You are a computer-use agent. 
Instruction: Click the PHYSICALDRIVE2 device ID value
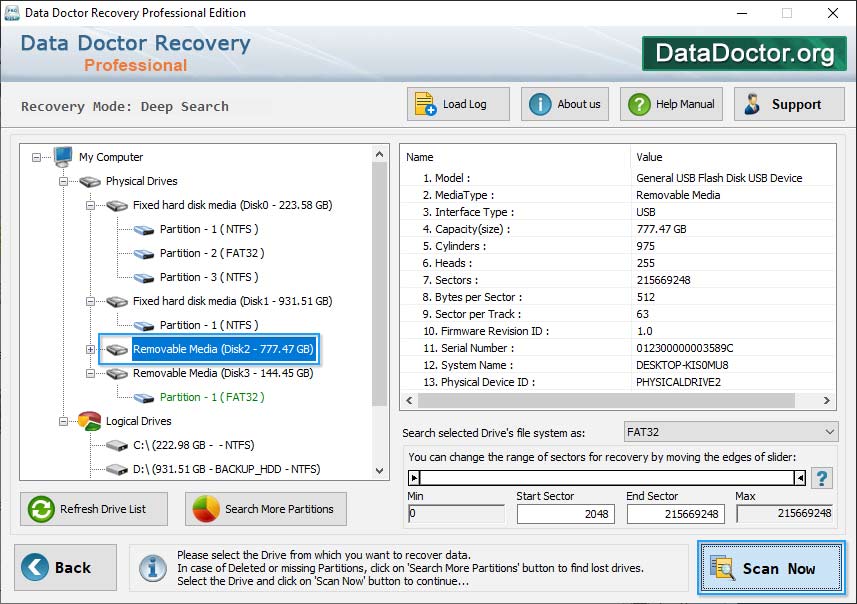(x=678, y=382)
